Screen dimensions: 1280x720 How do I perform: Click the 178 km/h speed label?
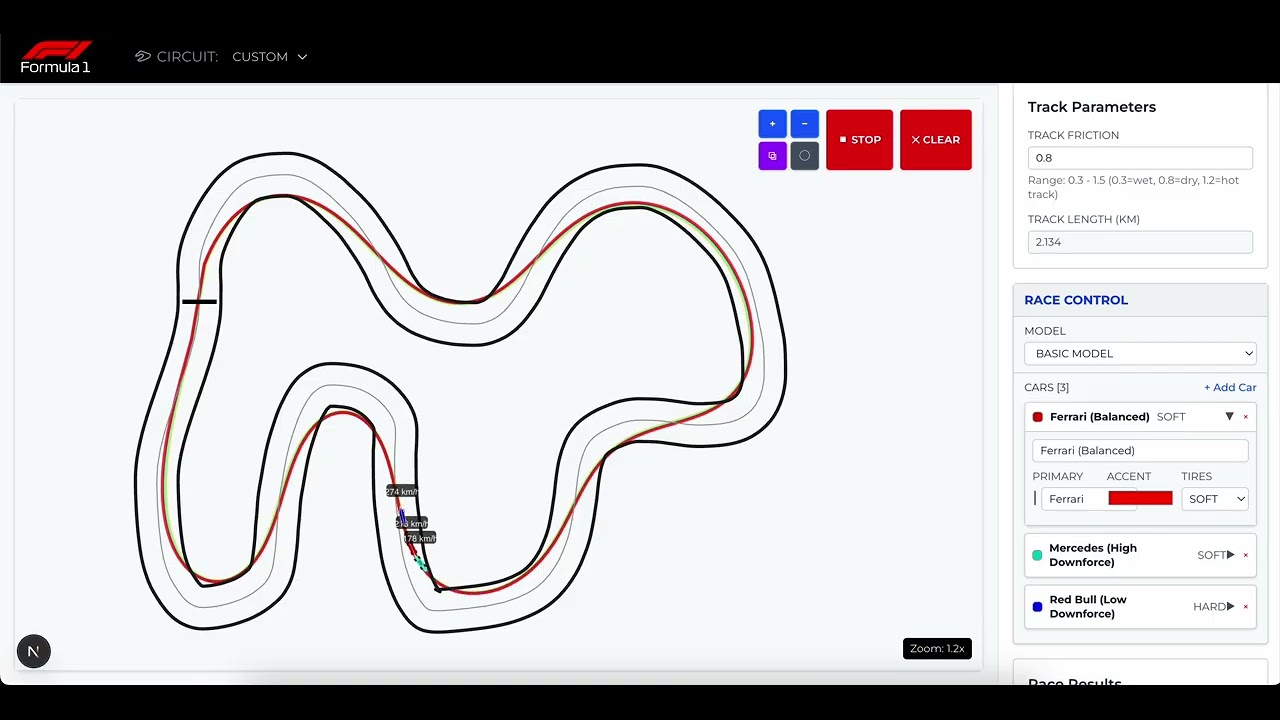coord(420,539)
